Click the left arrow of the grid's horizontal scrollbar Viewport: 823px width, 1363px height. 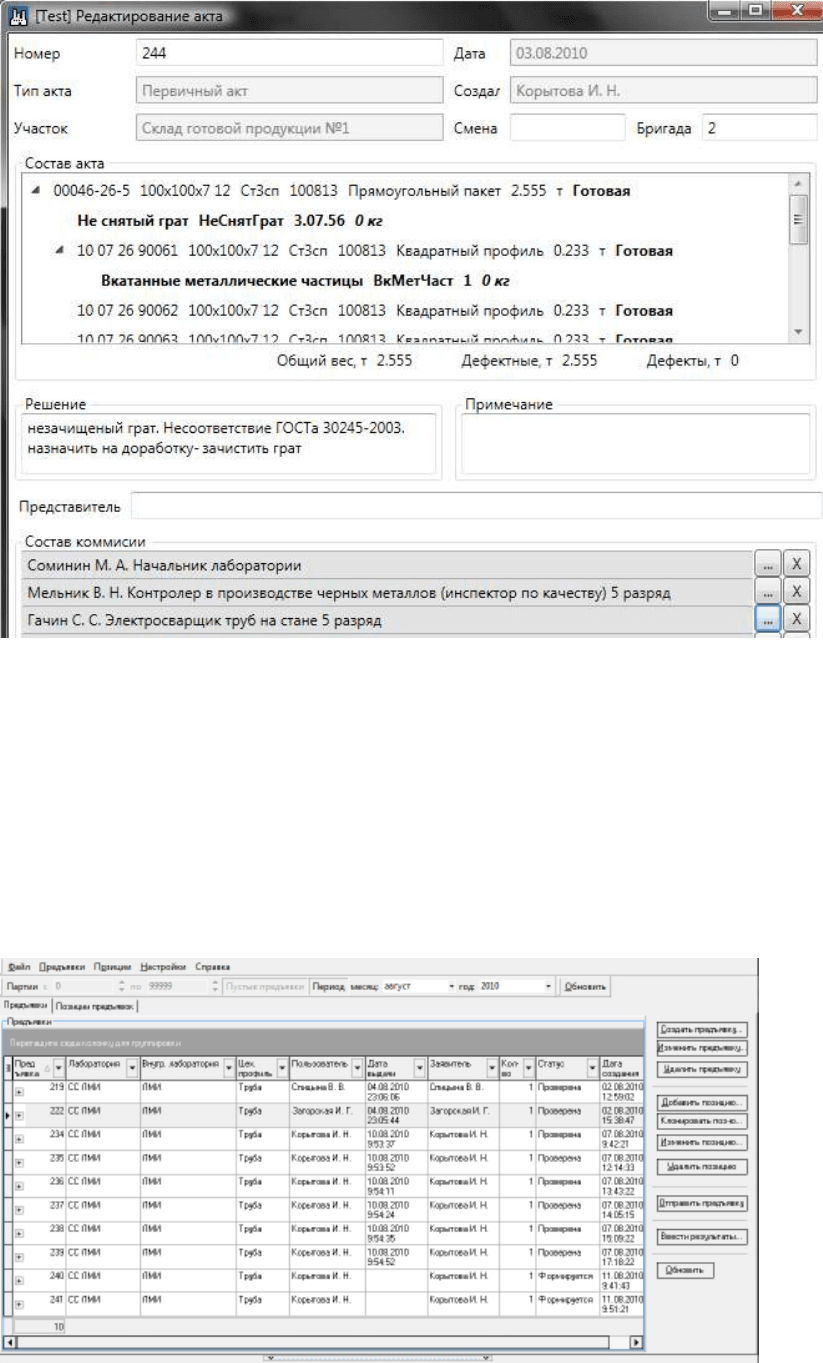coord(11,1340)
